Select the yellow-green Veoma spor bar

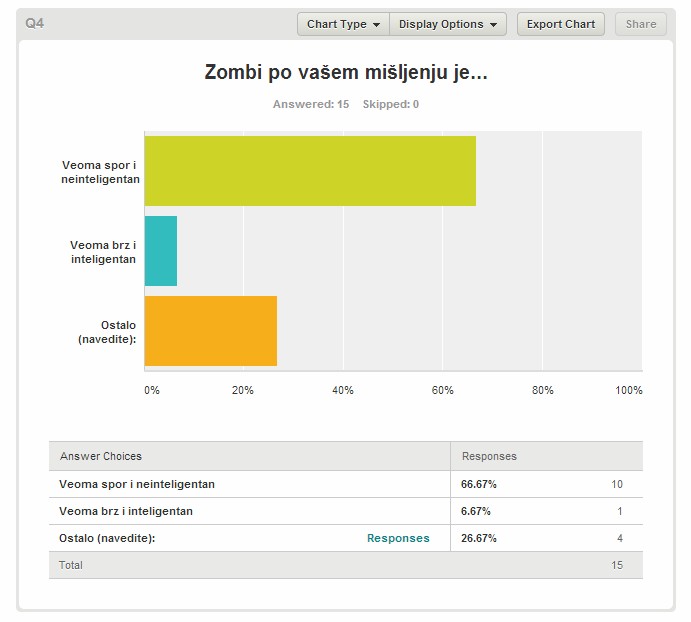310,171
